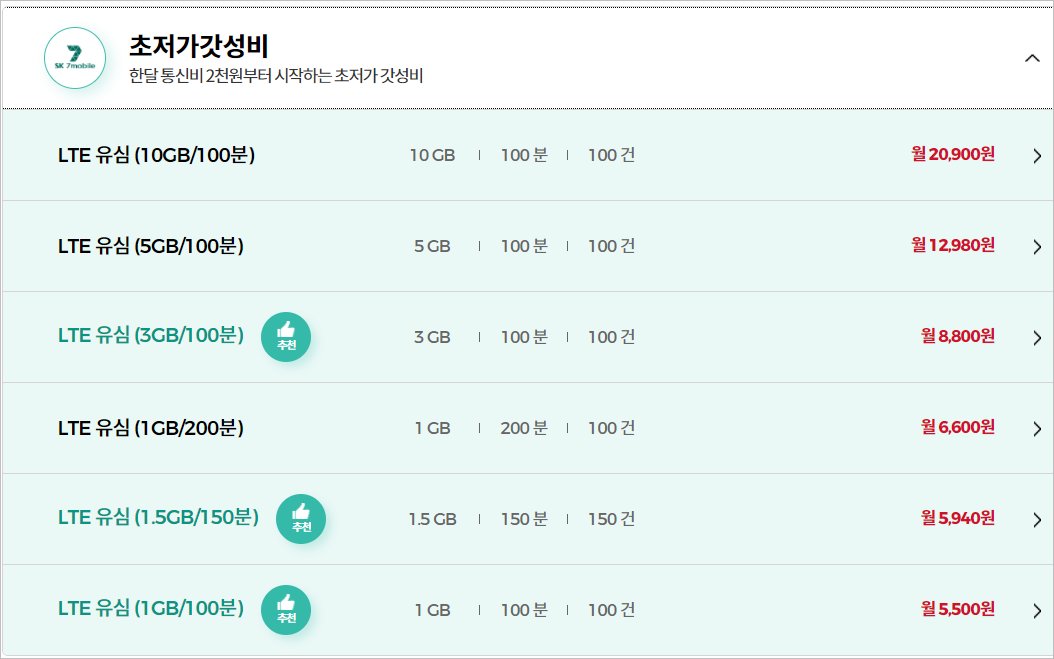Viewport: 1054px width, 659px height.
Task: Click the 초저가갓성비 section heading
Action: 199,46
